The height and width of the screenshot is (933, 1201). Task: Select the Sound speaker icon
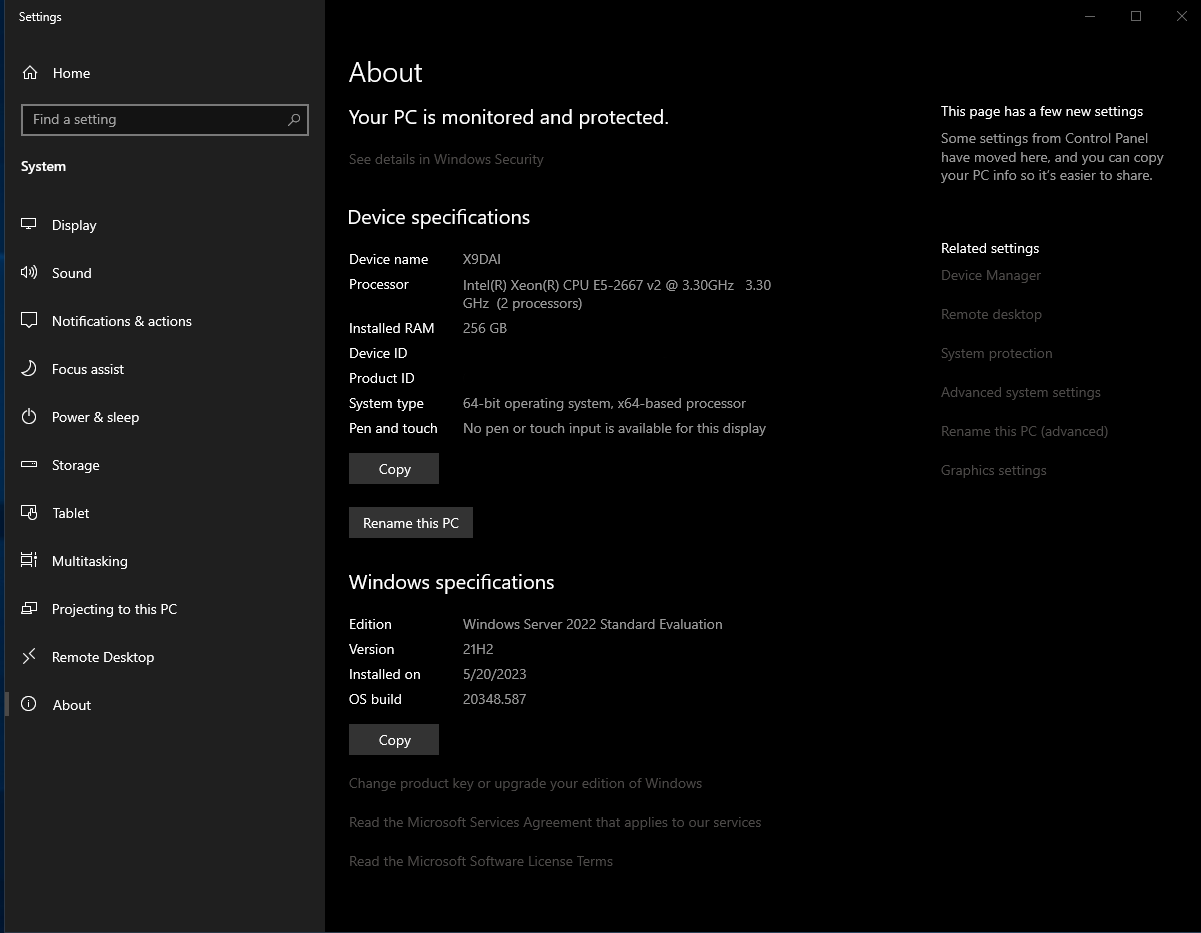point(29,273)
